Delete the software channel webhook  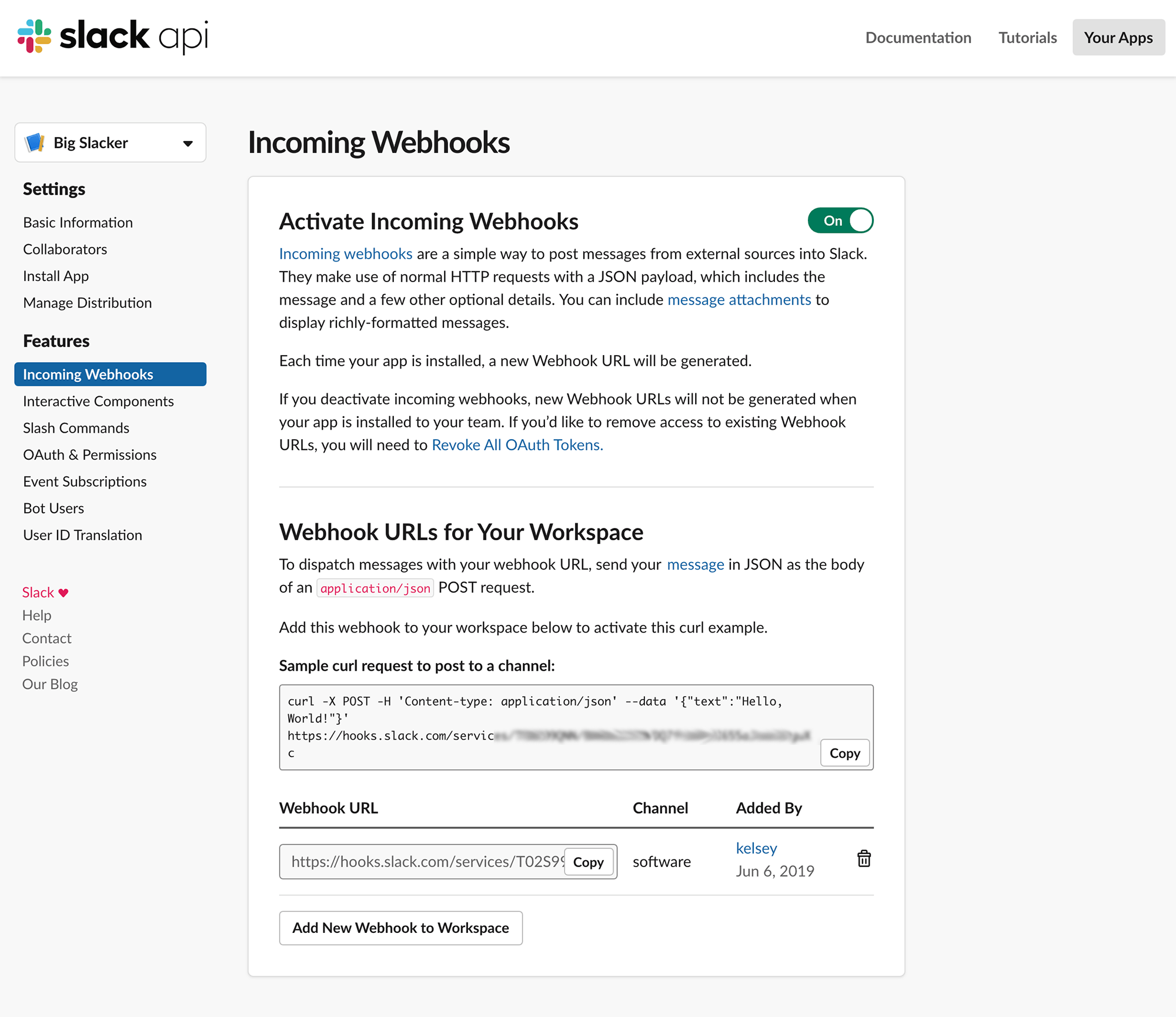point(864,858)
